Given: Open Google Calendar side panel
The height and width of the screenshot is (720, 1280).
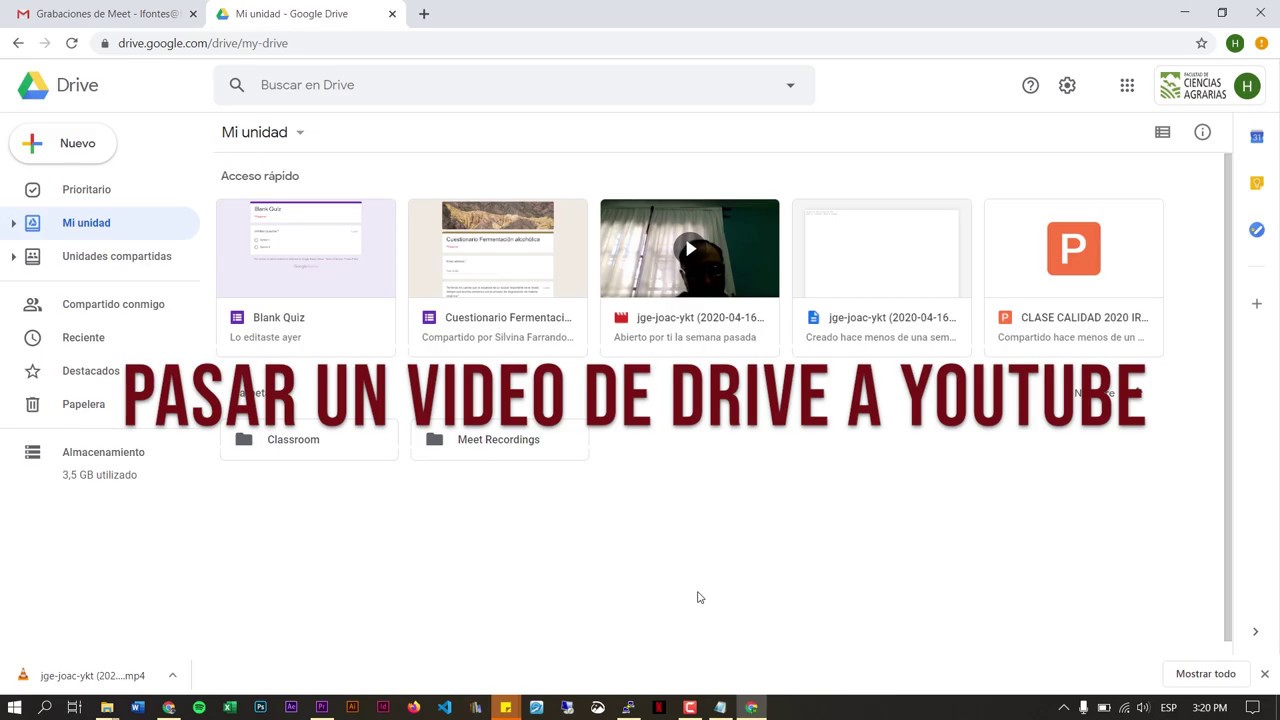Looking at the screenshot, I should pos(1257,136).
